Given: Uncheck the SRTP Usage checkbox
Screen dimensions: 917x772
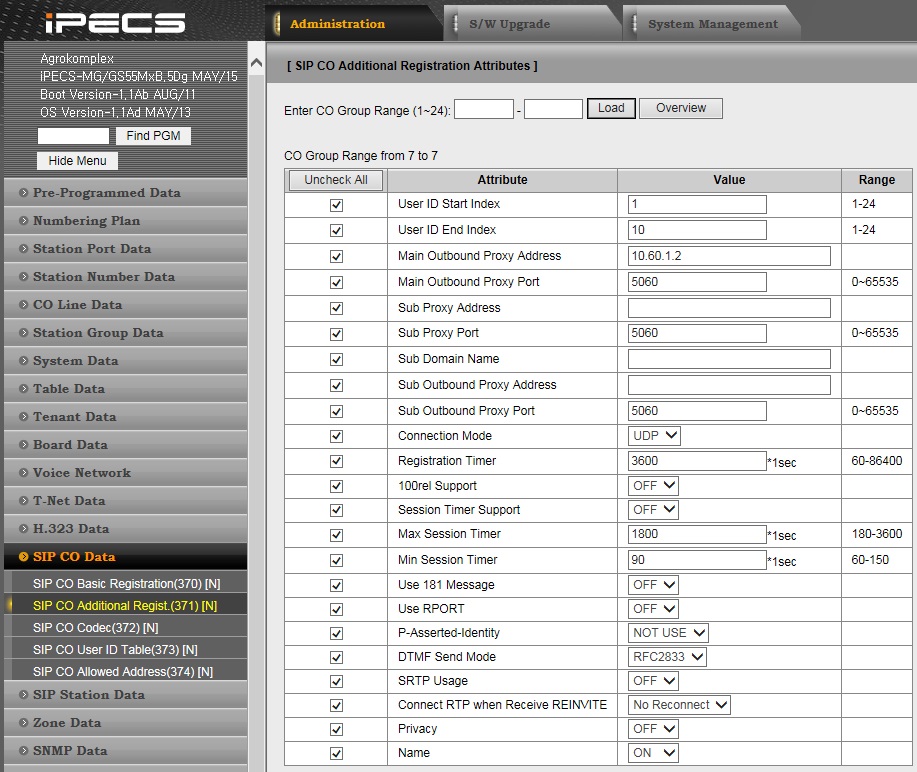Looking at the screenshot, I should pyautogui.click(x=336, y=681).
